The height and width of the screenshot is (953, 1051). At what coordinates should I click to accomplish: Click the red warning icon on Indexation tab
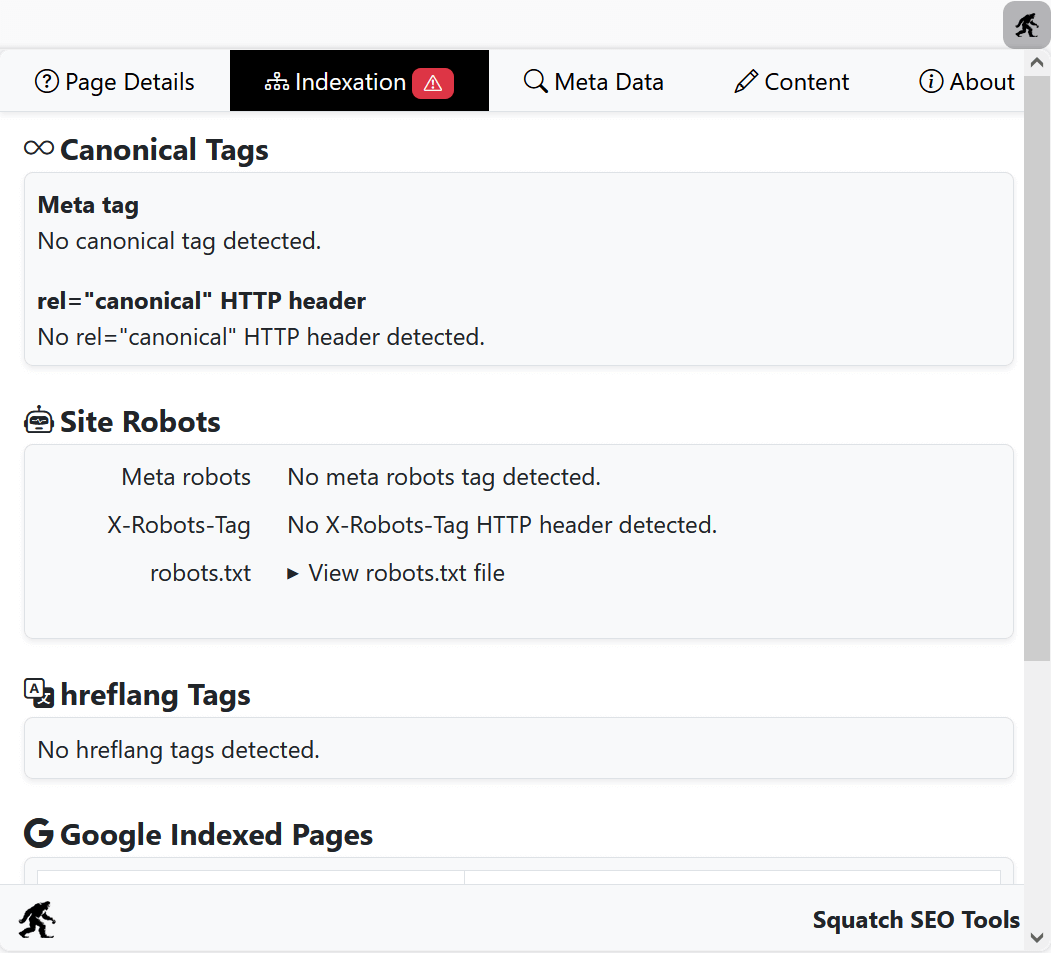coord(432,83)
